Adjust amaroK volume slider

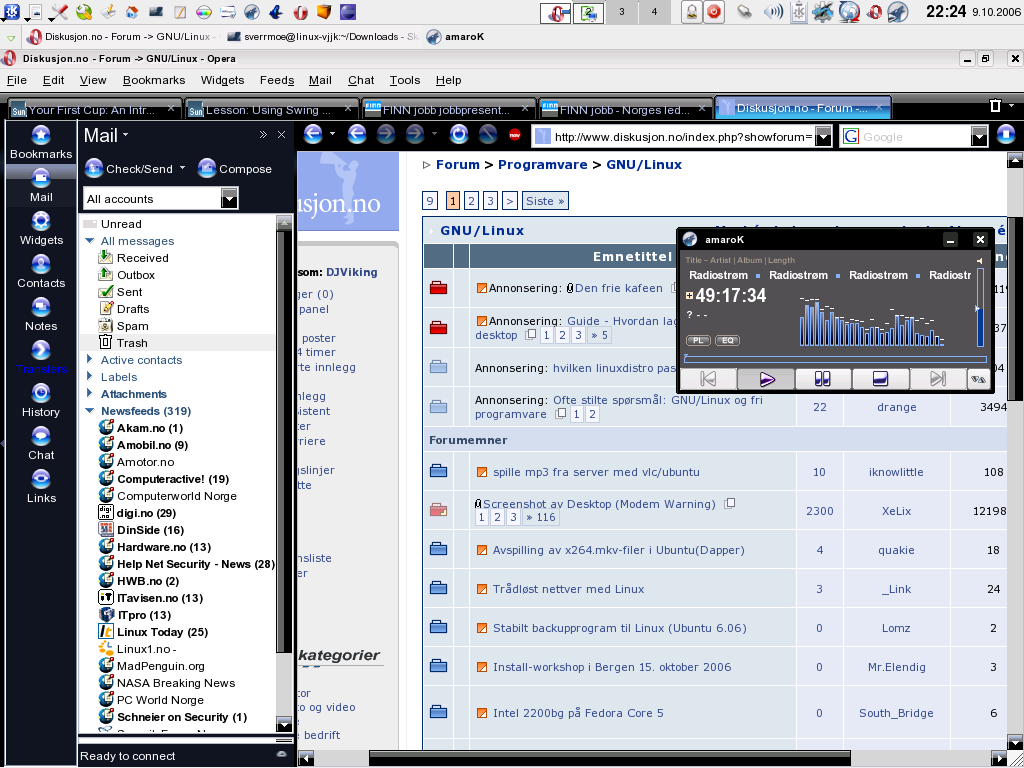(x=980, y=307)
